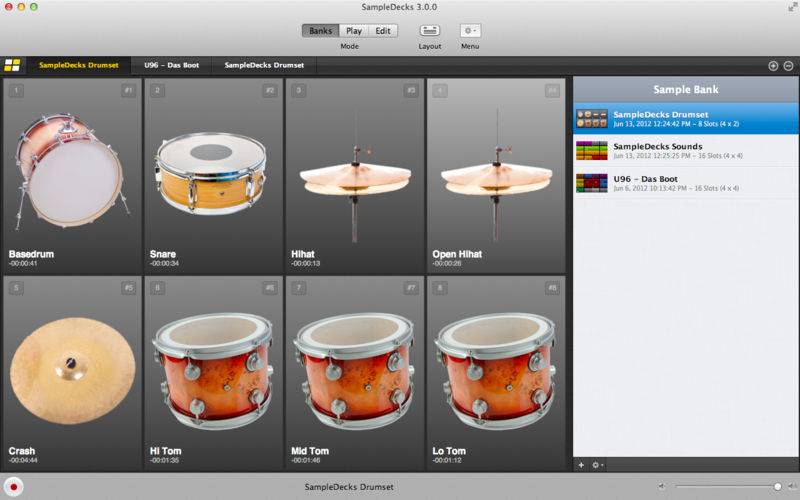Remove tab with the minus icon
The image size is (800, 500).
788,66
